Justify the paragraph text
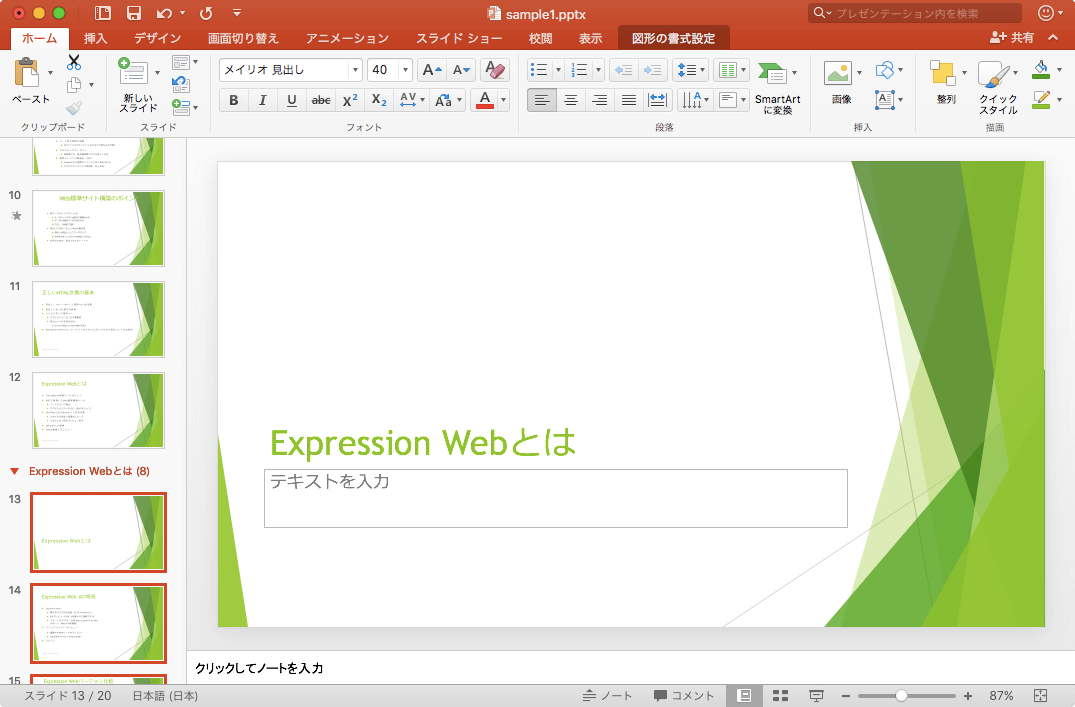Viewport: 1075px width, 707px height. click(x=628, y=100)
